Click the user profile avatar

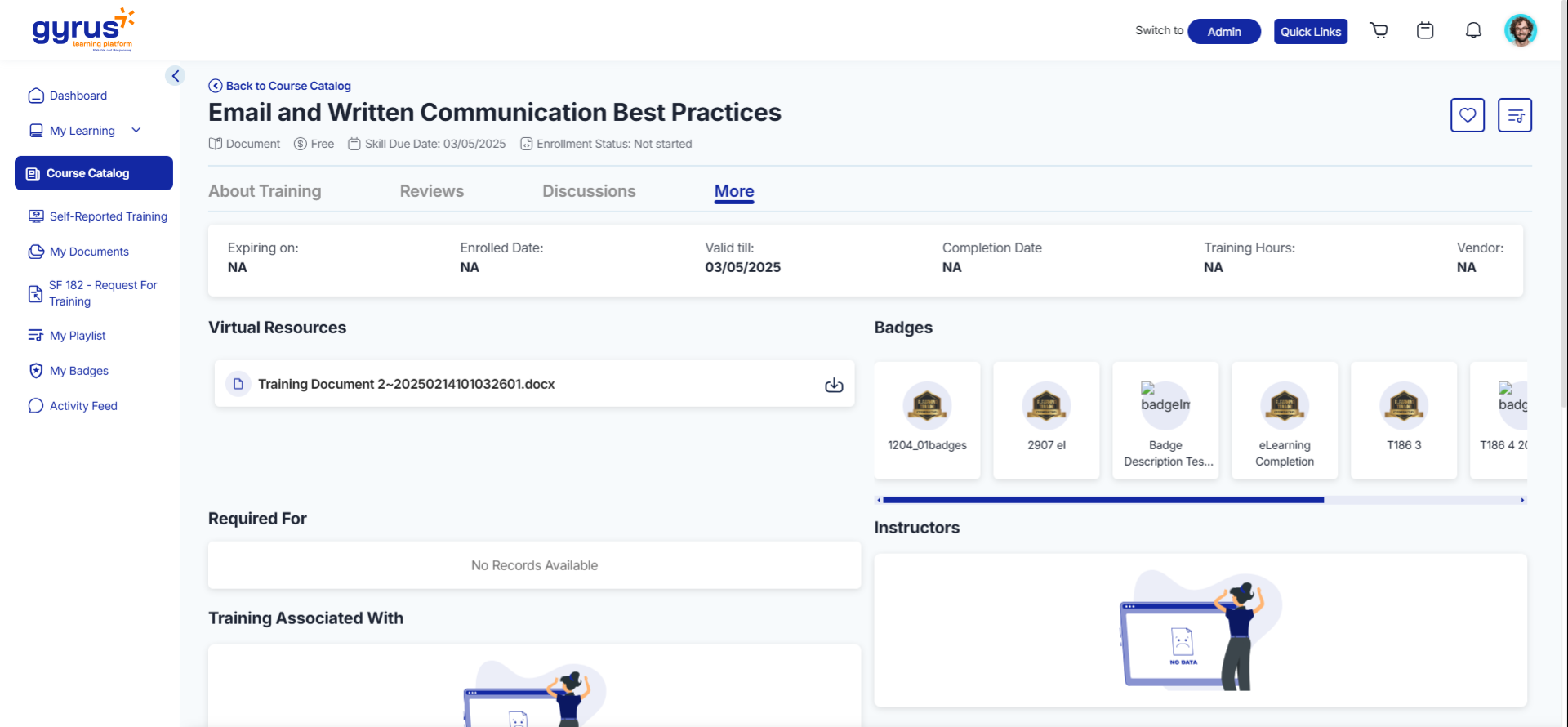[1520, 31]
